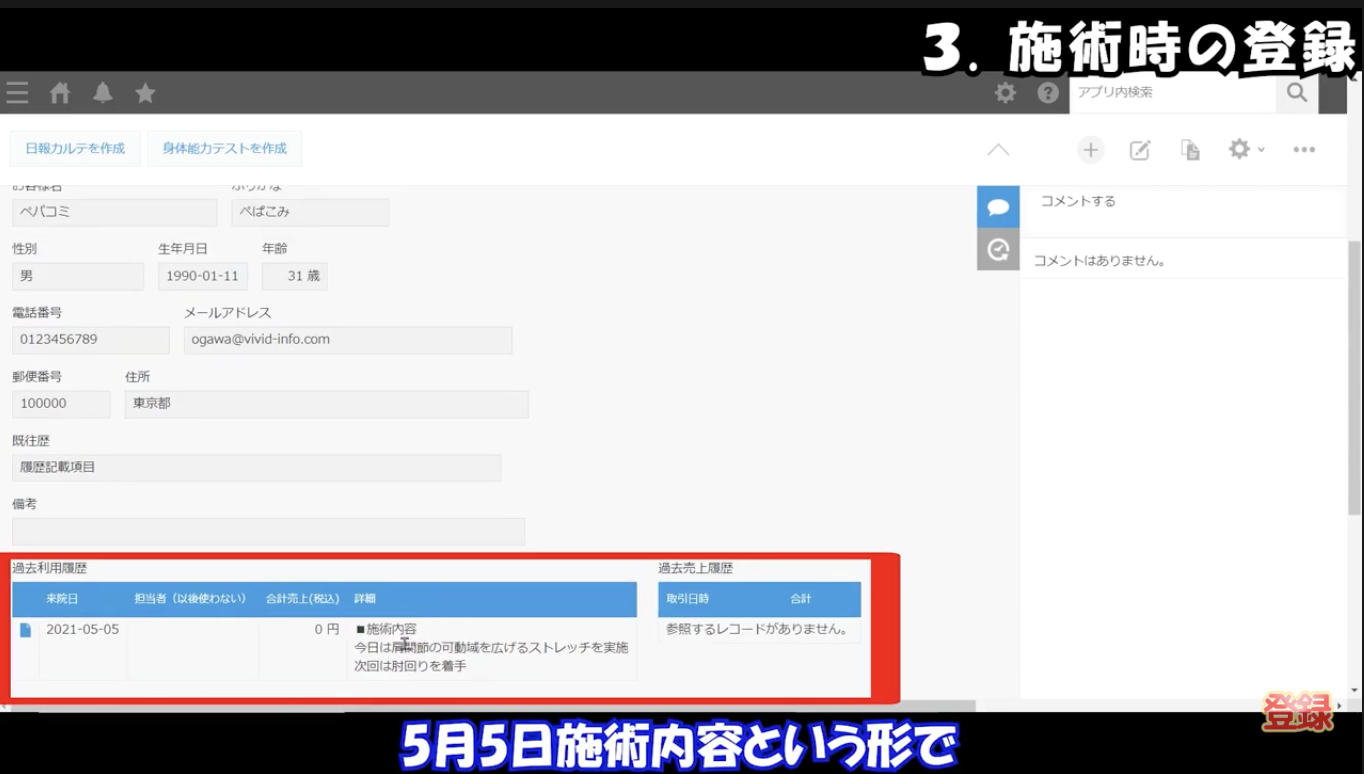Switch to the comments tab

click(997, 206)
